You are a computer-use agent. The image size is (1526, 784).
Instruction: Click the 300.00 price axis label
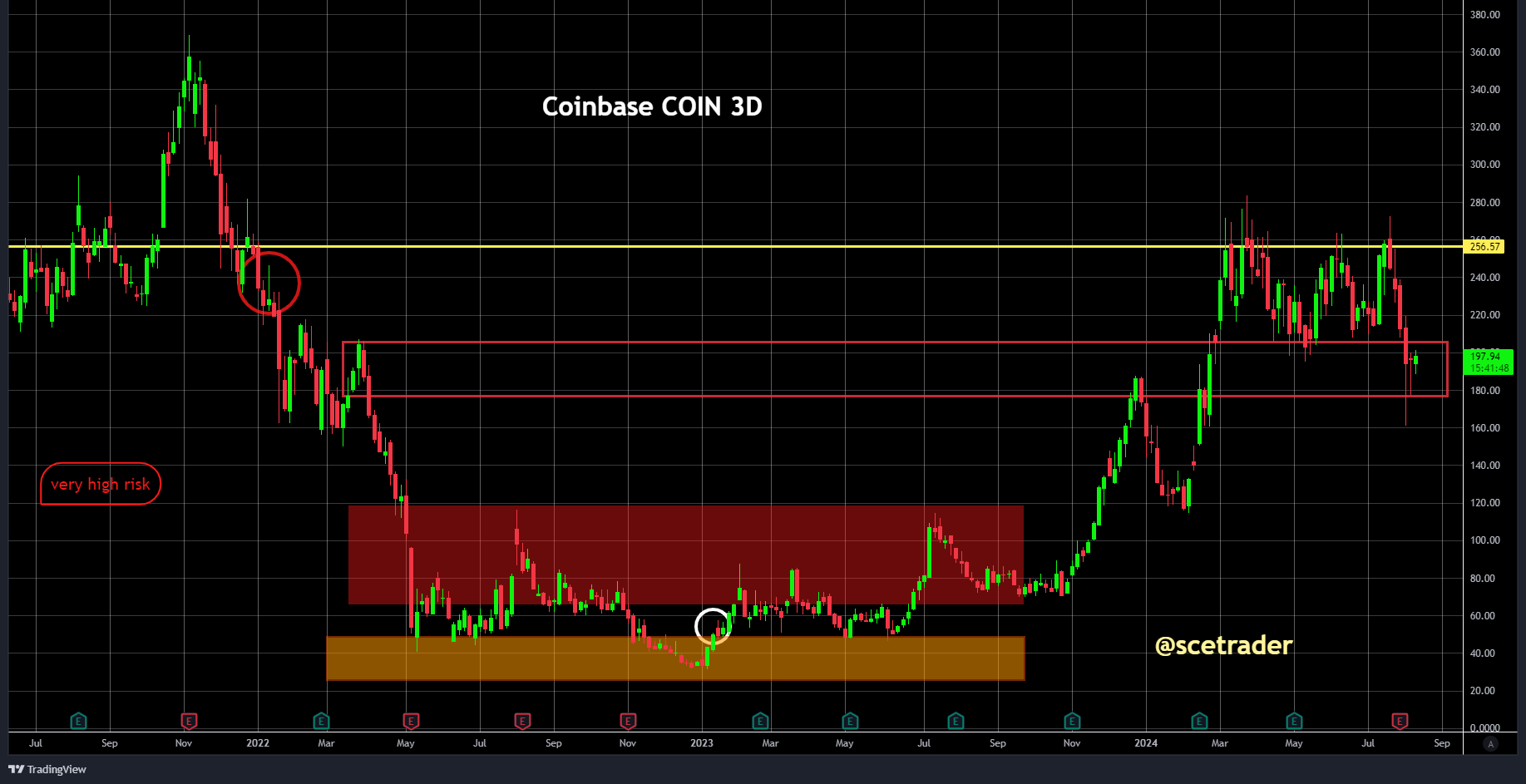1485,165
